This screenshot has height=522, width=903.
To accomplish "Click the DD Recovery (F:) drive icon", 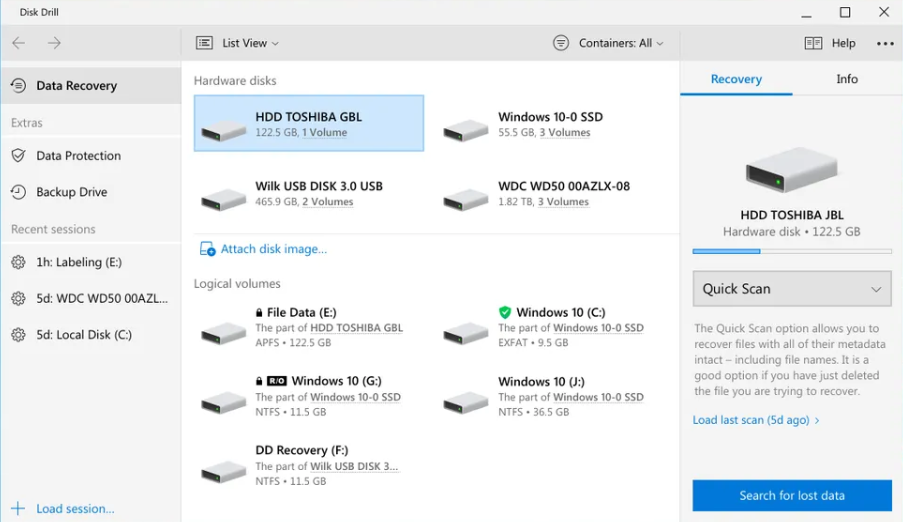I will point(223,471).
